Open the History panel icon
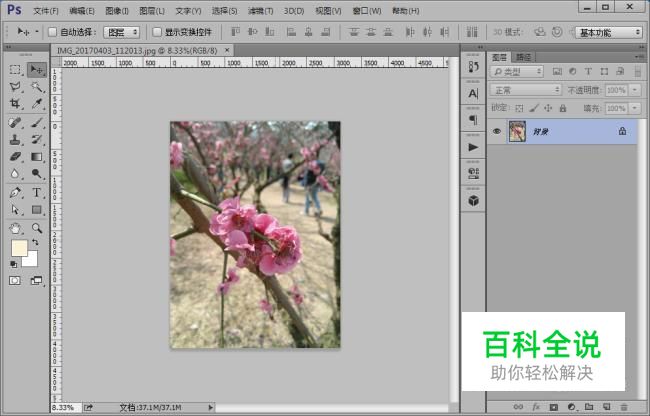Image resolution: width=650 pixels, height=416 pixels. click(x=473, y=67)
